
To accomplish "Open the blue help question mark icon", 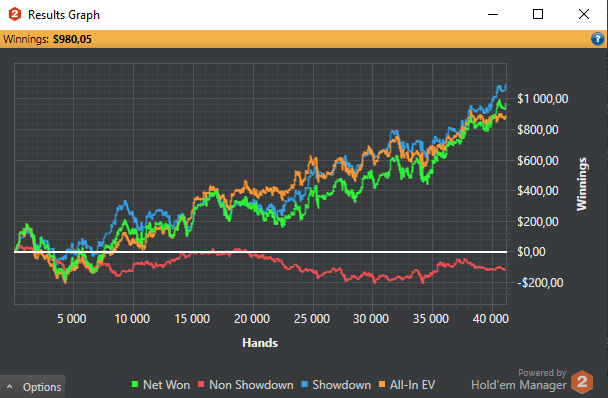I will (597, 39).
